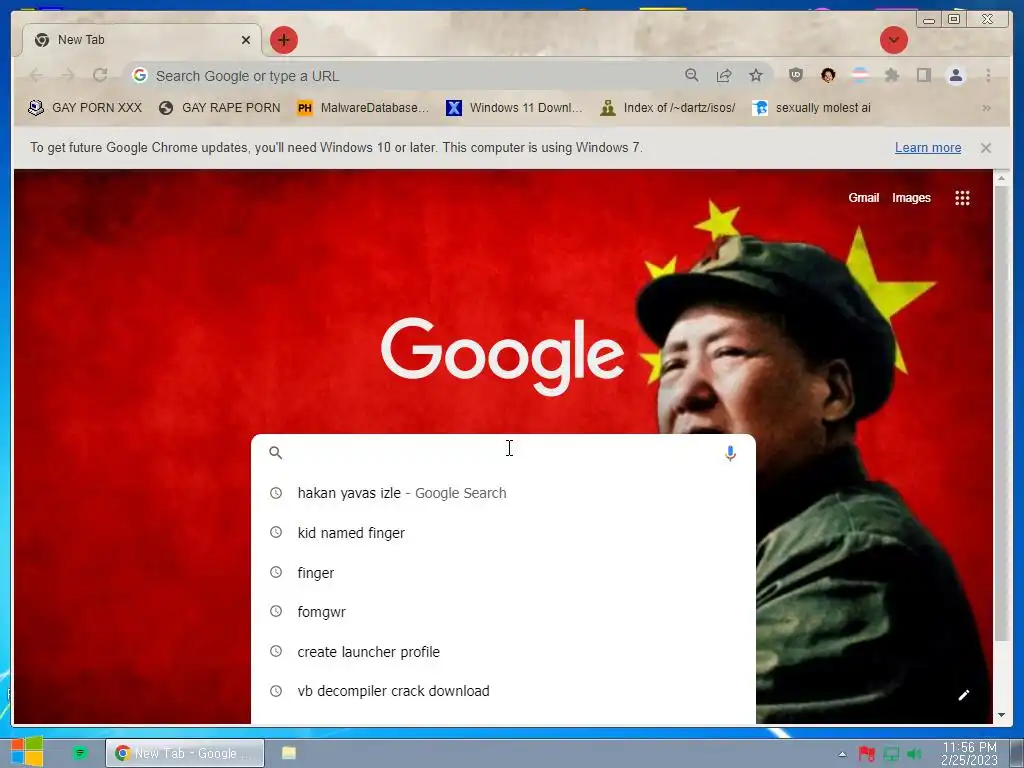Open the taskbar clock and date
The image size is (1024, 768).
point(969,754)
